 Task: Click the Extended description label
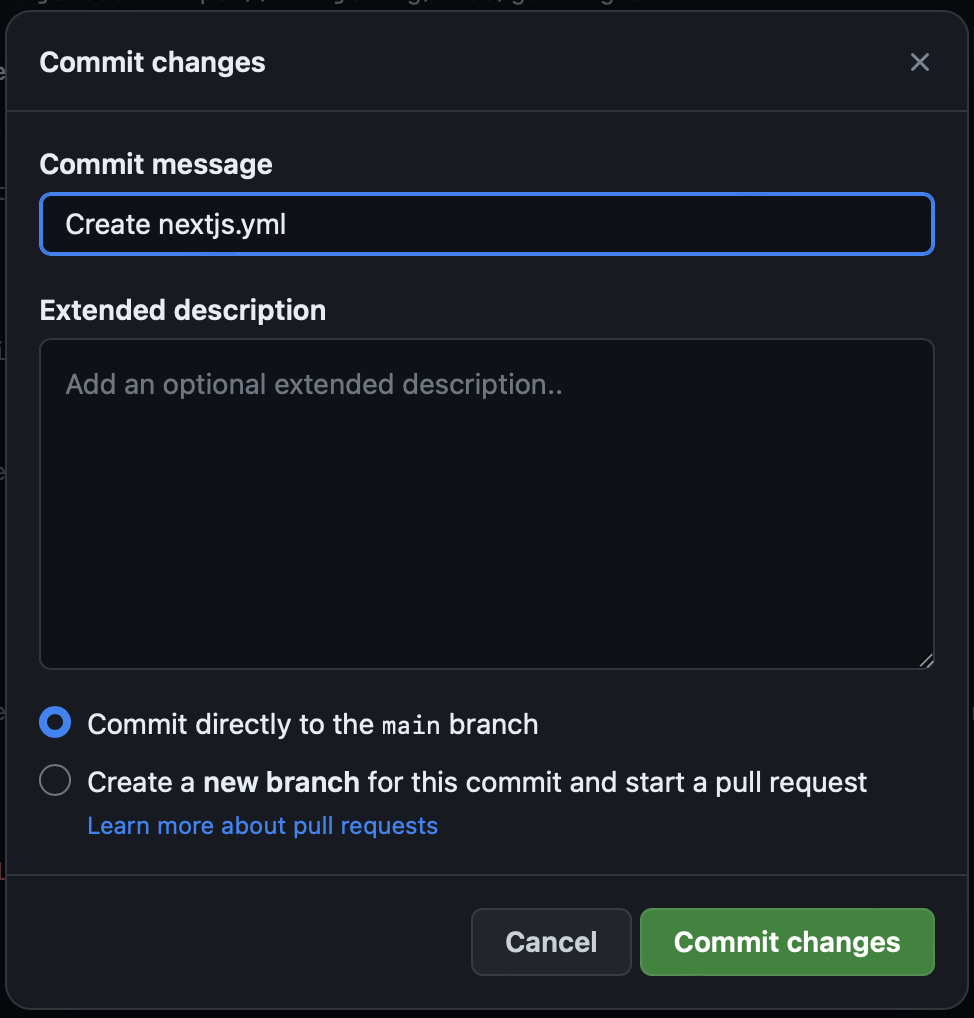182,310
